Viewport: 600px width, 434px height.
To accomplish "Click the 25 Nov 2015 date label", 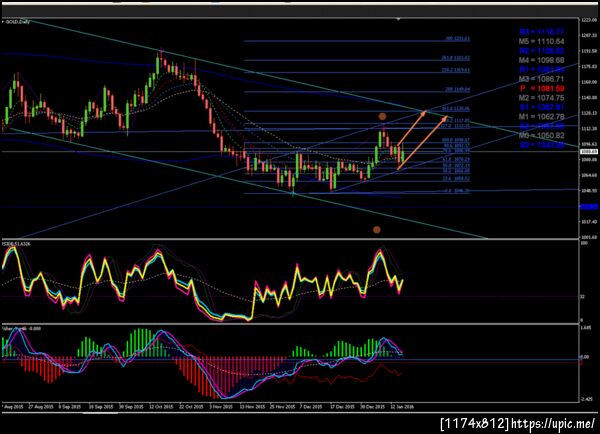I will coord(282,407).
